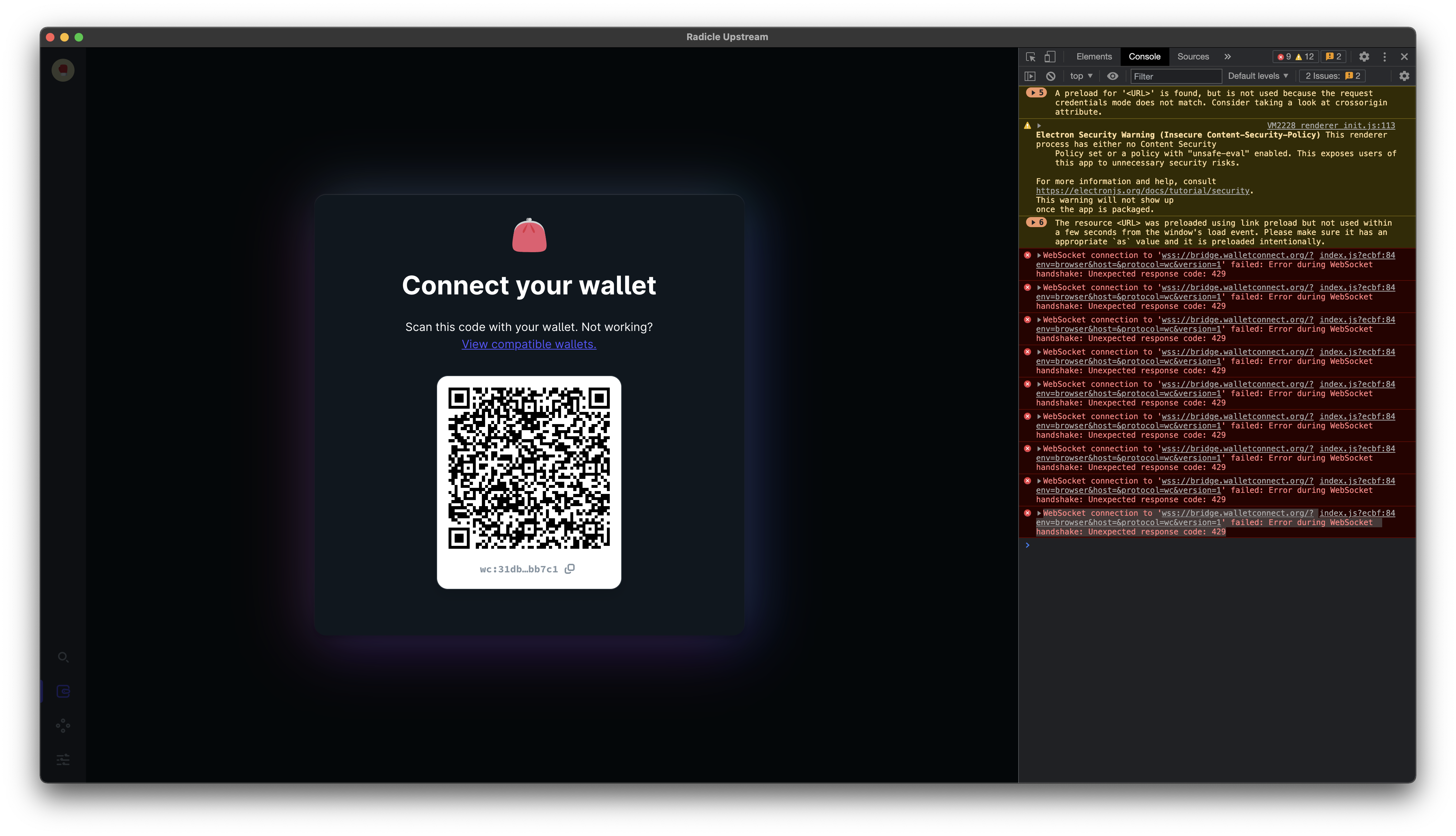This screenshot has width=1456, height=836.
Task: Create a live expression with the eye icon
Action: click(1113, 76)
